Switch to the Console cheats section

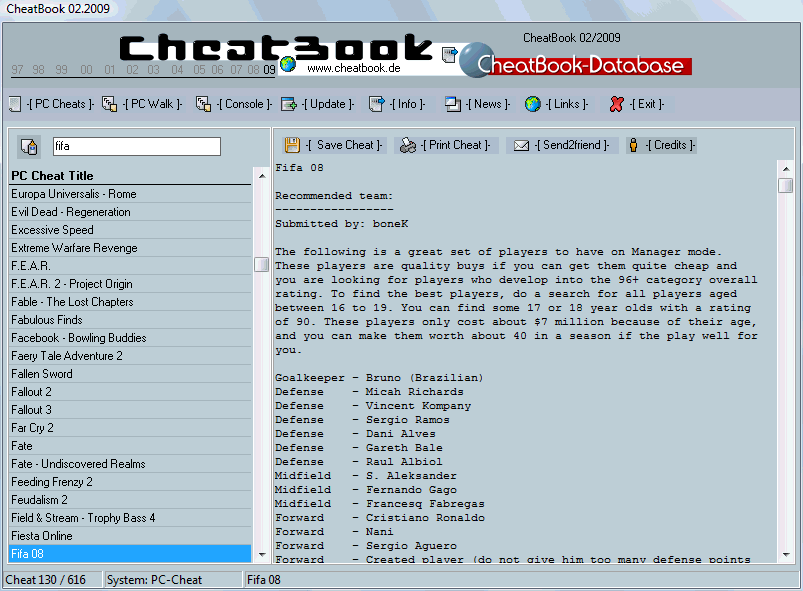point(244,104)
